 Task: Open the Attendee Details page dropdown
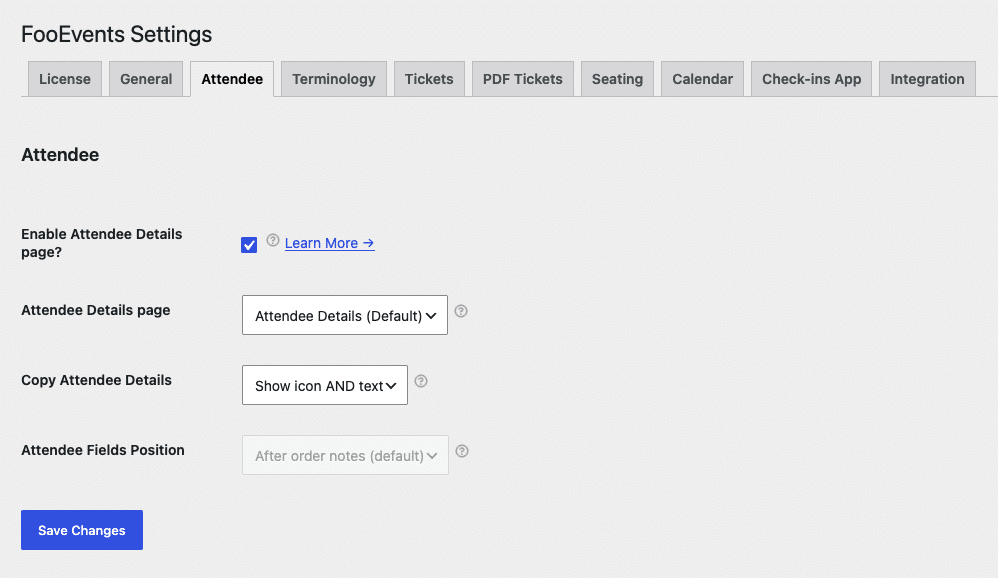[345, 315]
